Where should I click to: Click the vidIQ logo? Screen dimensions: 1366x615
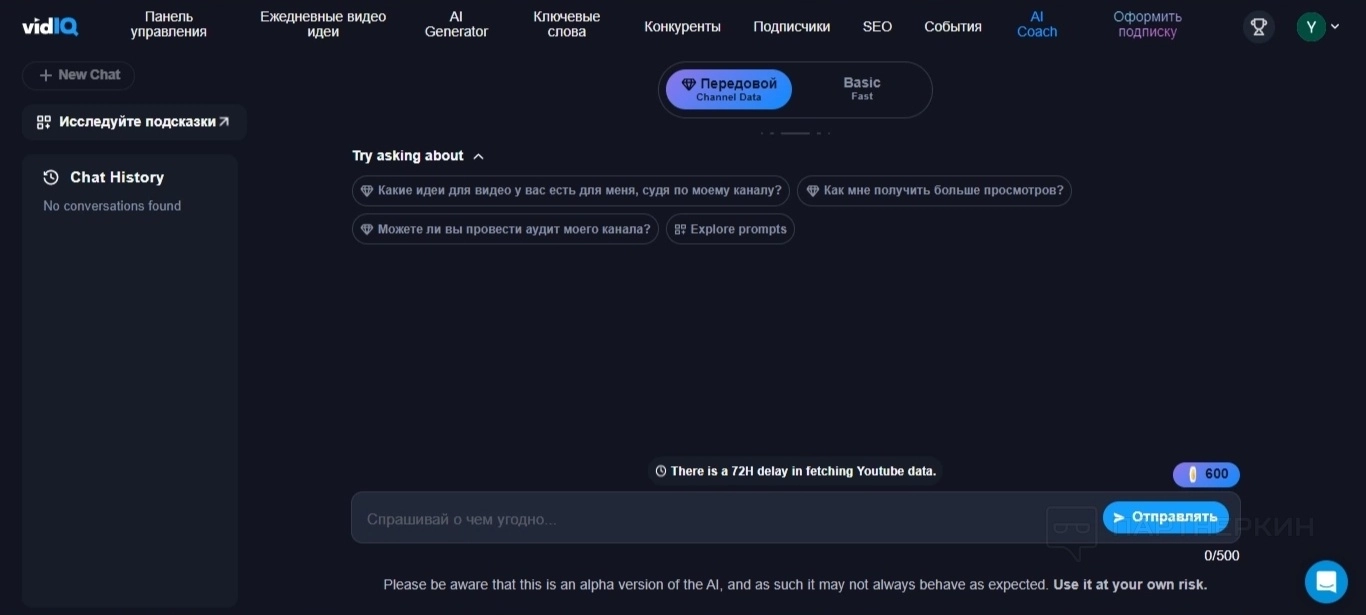[x=50, y=26]
